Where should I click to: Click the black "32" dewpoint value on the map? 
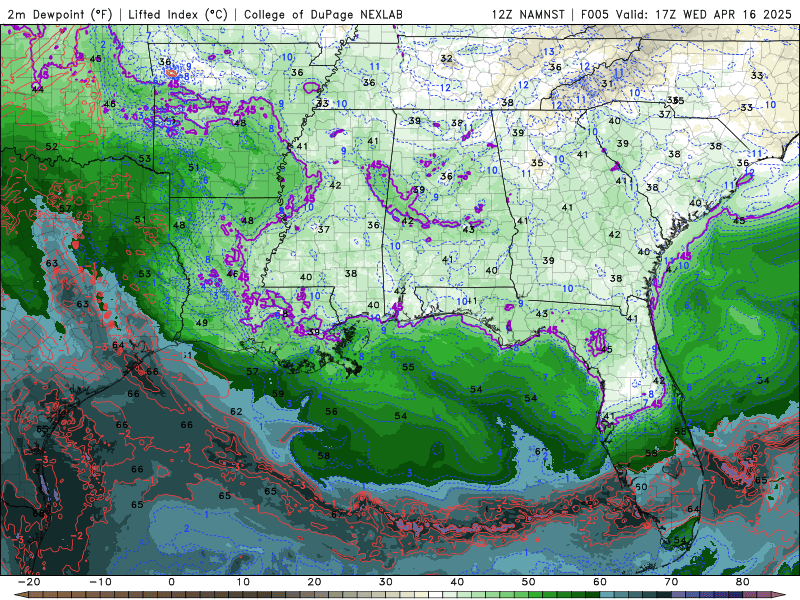tap(446, 58)
